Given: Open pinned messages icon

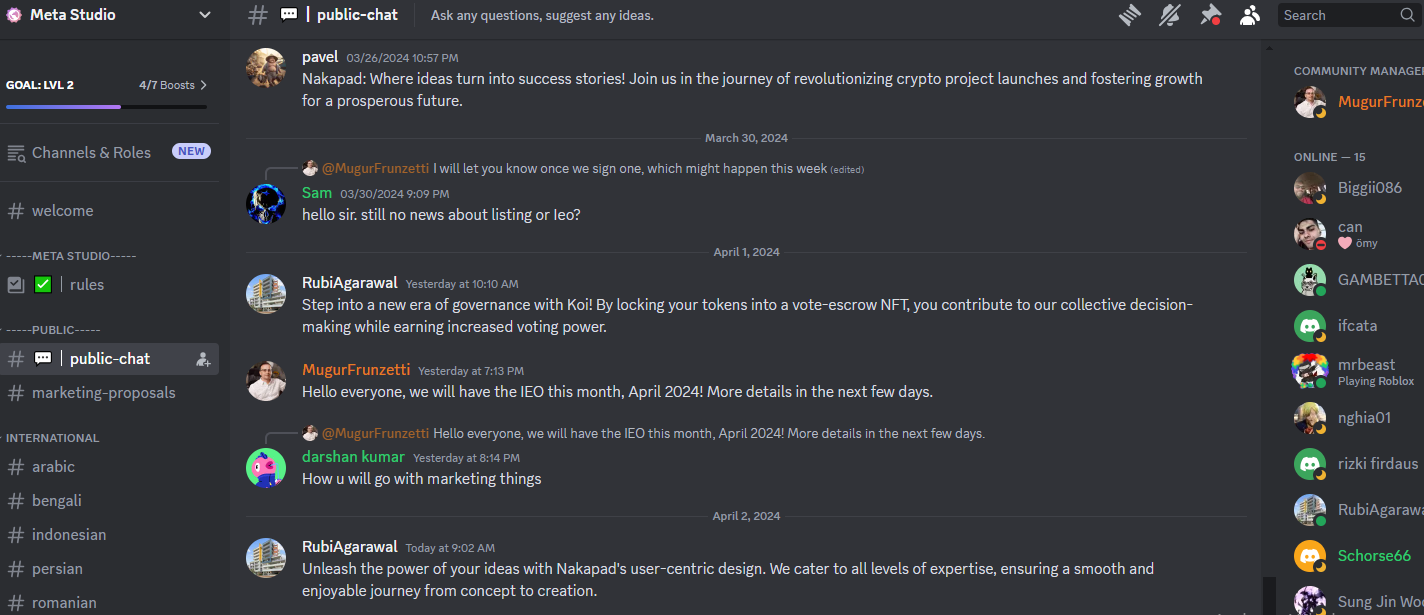Looking at the screenshot, I should 1210,15.
